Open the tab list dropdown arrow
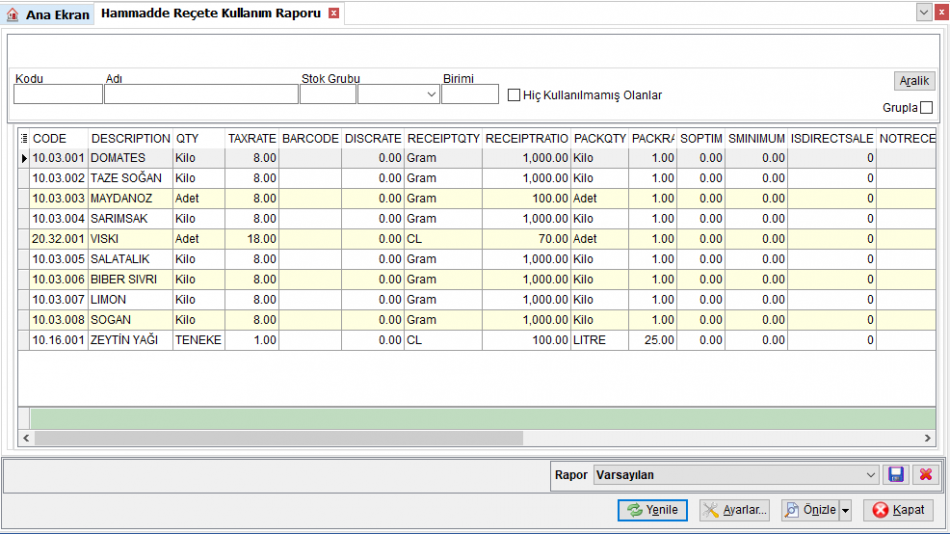Screen dimensions: 950x534 [923, 12]
